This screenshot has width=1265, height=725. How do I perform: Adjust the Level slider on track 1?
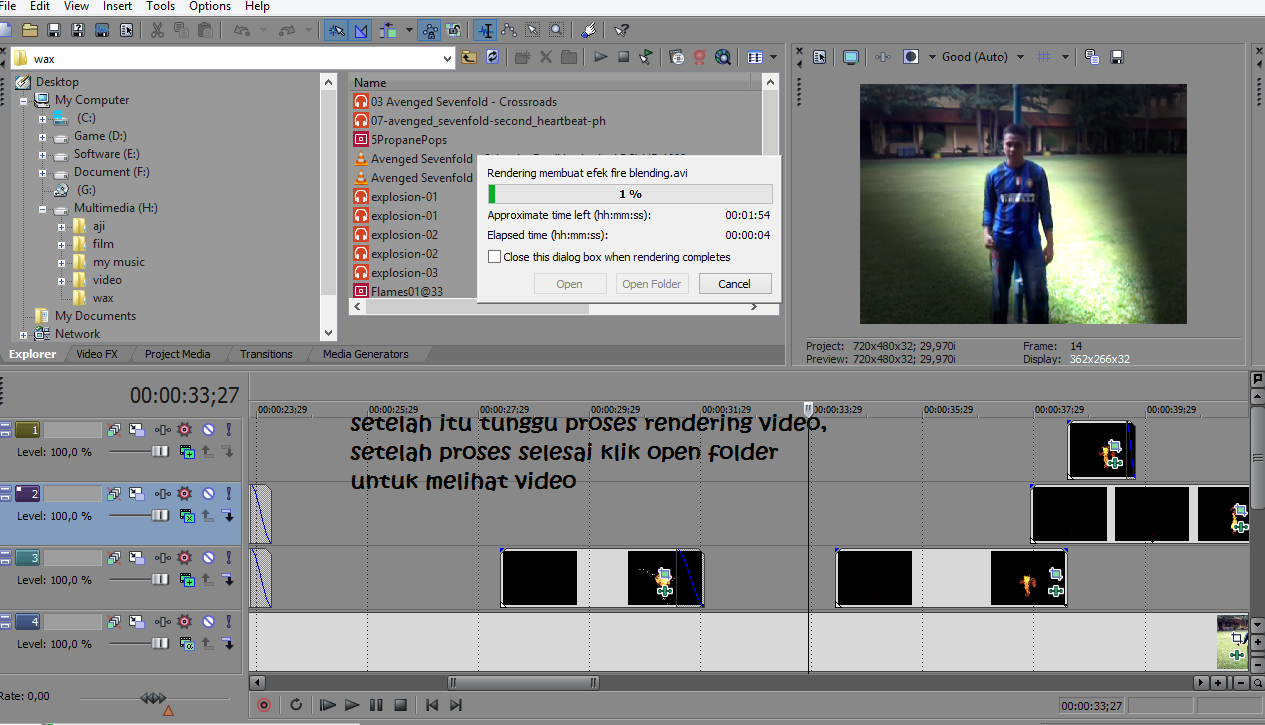(x=160, y=452)
